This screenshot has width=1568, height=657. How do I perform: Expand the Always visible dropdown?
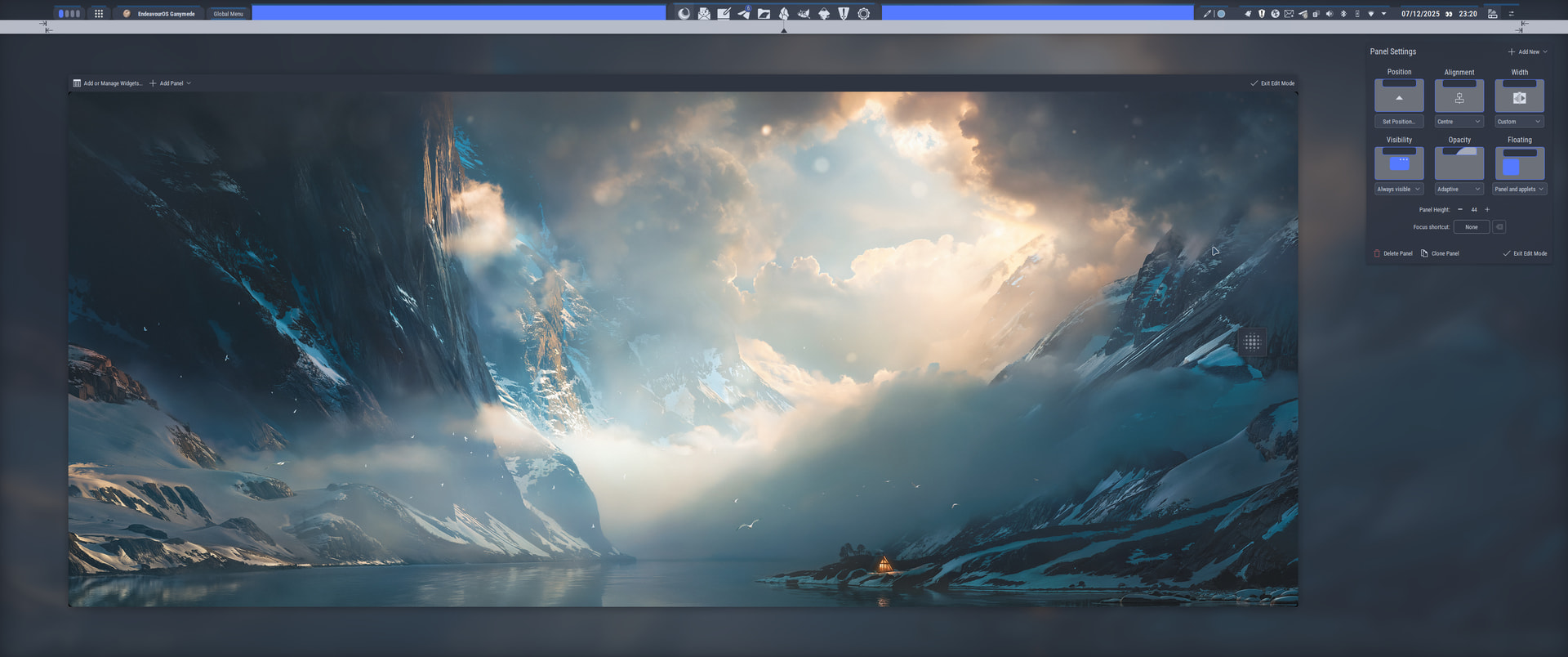pos(1399,190)
